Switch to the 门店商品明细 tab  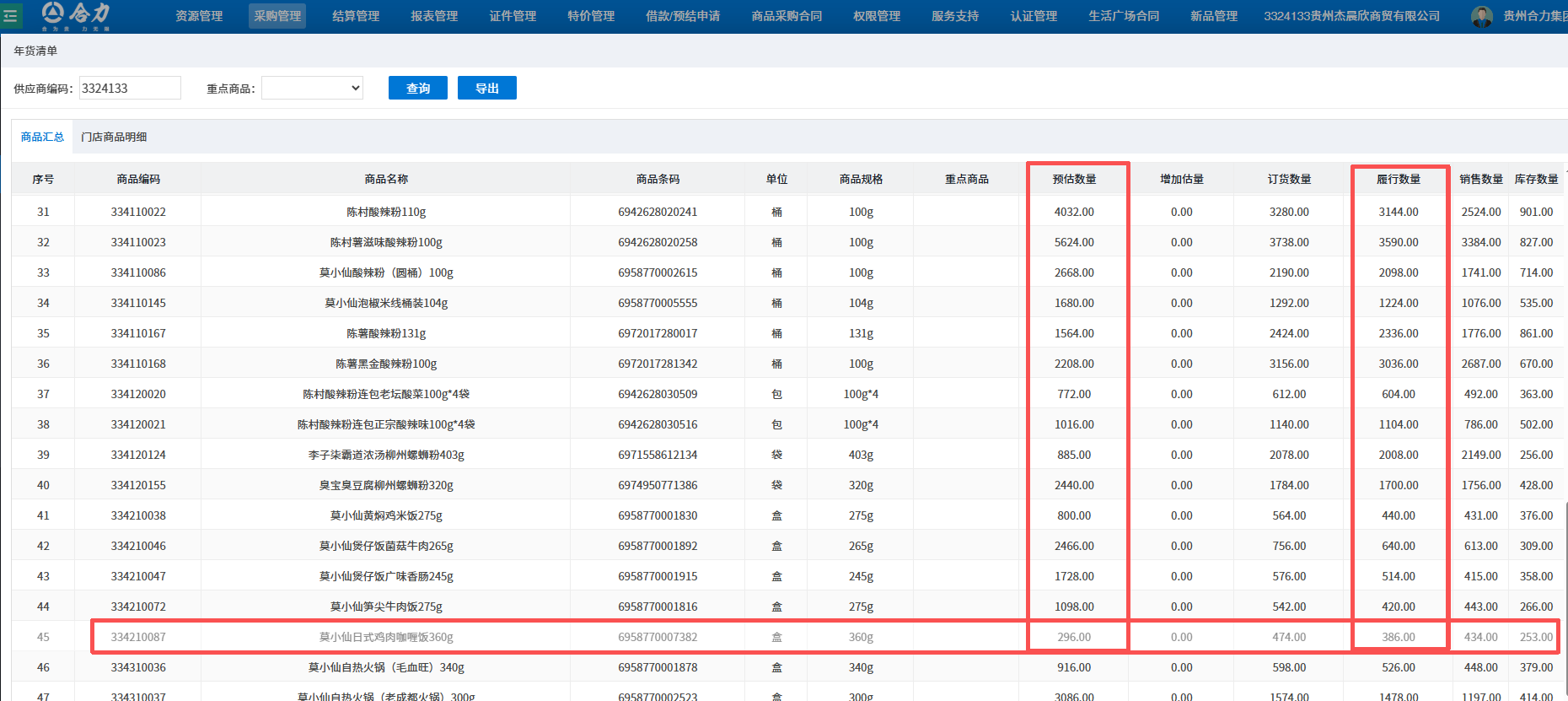(114, 137)
